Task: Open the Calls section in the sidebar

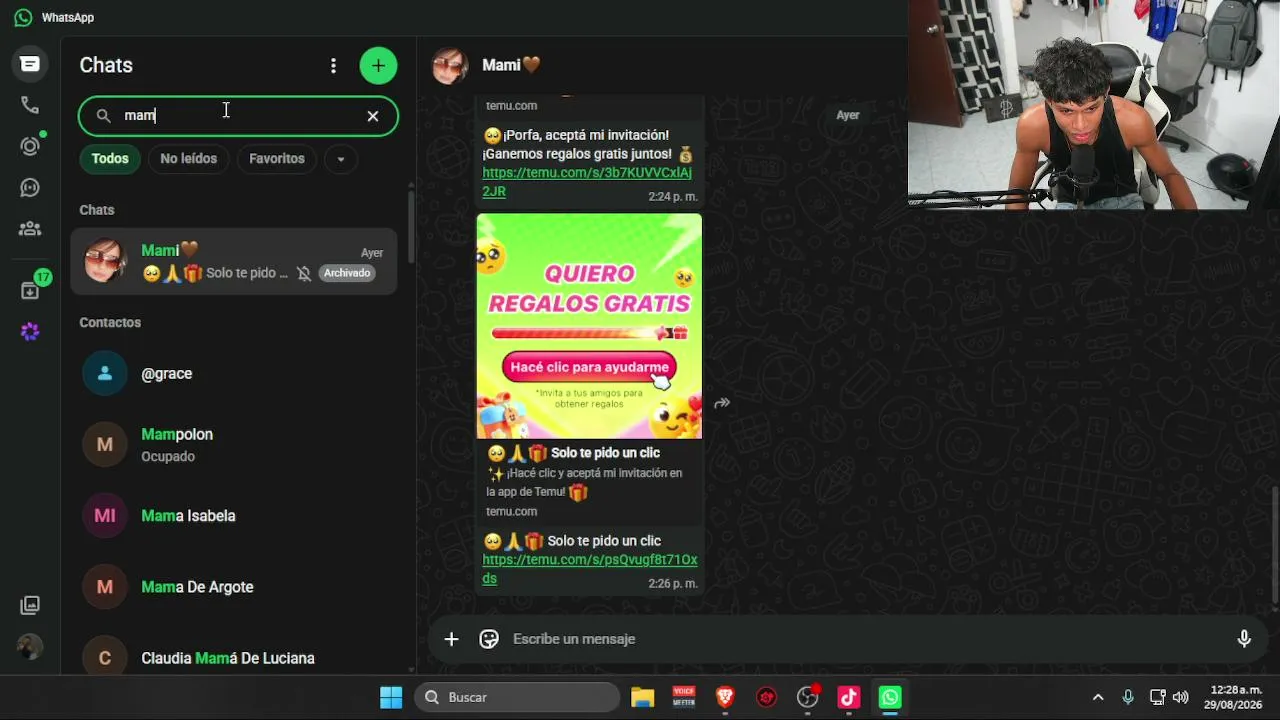Action: (30, 105)
